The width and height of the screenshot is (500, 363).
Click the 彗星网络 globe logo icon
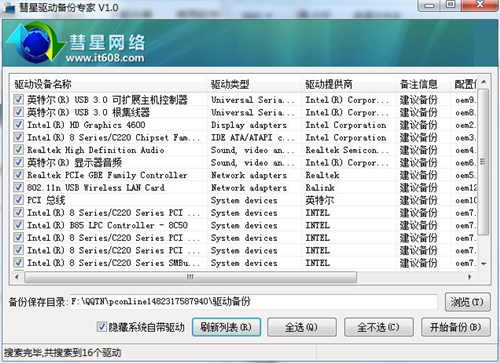point(35,42)
